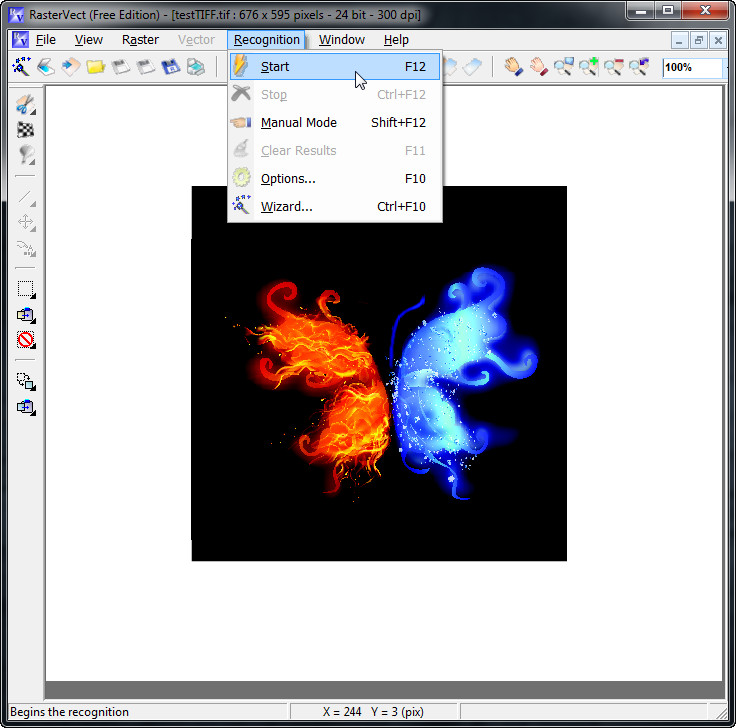The width and height of the screenshot is (736, 728).
Task: Click the dashed lasso-to-square selection icon
Action: [x=26, y=381]
